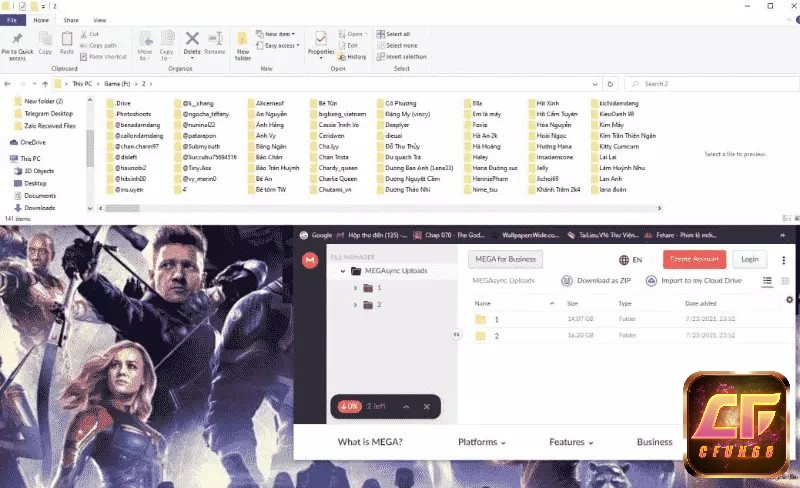Open MEGA file list settings gear
The height and width of the screenshot is (488, 800).
789,300
